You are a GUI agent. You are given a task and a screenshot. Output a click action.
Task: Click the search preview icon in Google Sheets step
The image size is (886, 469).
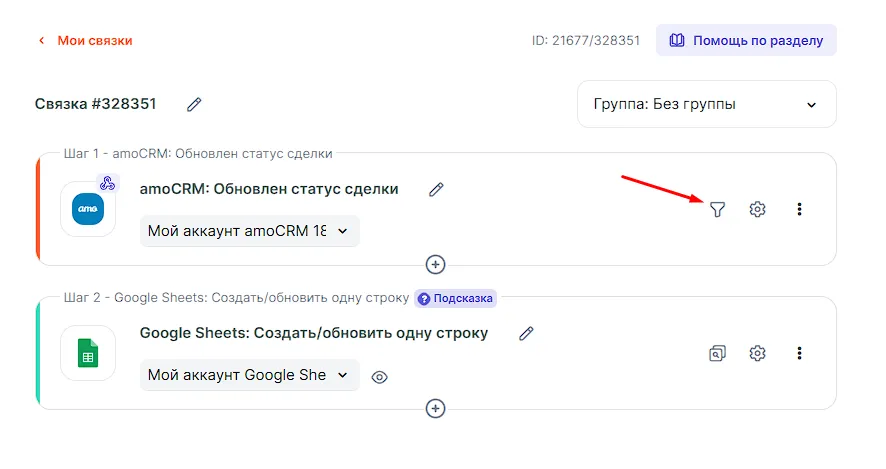coord(717,353)
